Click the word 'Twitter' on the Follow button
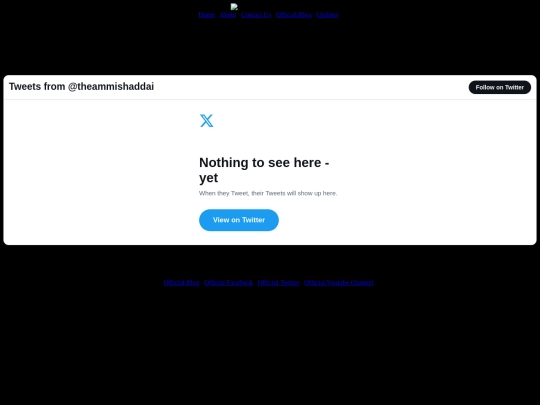Image resolution: width=540 pixels, height=405 pixels. pyautogui.click(x=514, y=87)
